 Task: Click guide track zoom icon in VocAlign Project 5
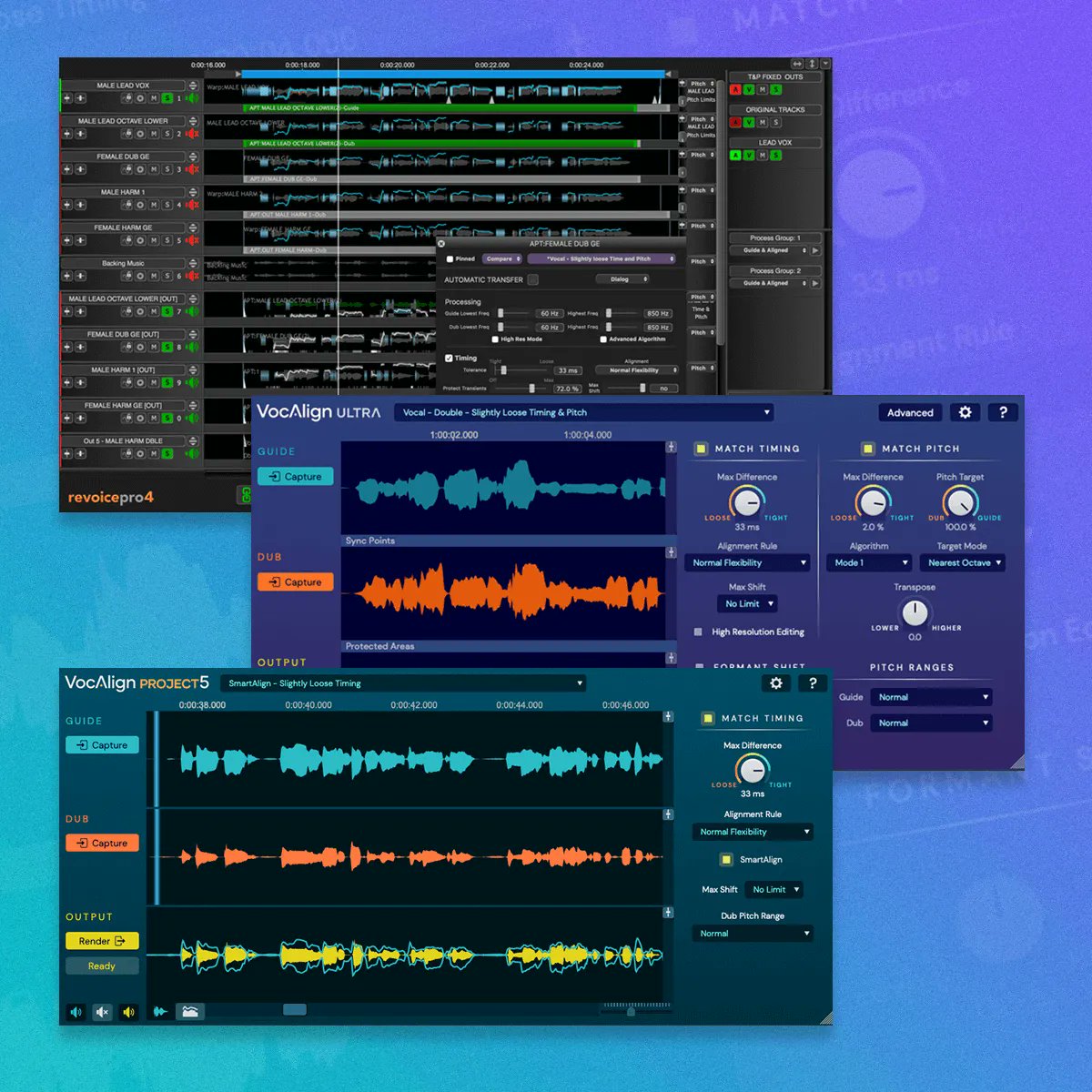668,717
